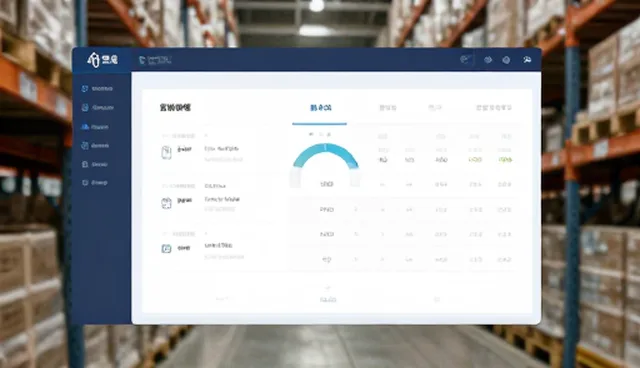Screen dimensions: 640x368
Task: Click the bold card heading text
Action: pos(175,108)
